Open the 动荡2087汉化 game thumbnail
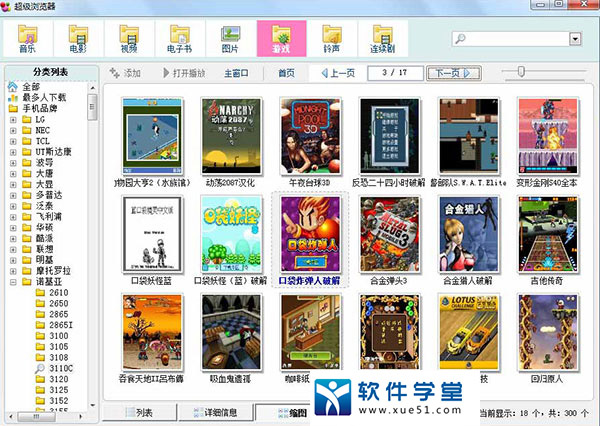This screenshot has width=600, height=426. tap(231, 137)
